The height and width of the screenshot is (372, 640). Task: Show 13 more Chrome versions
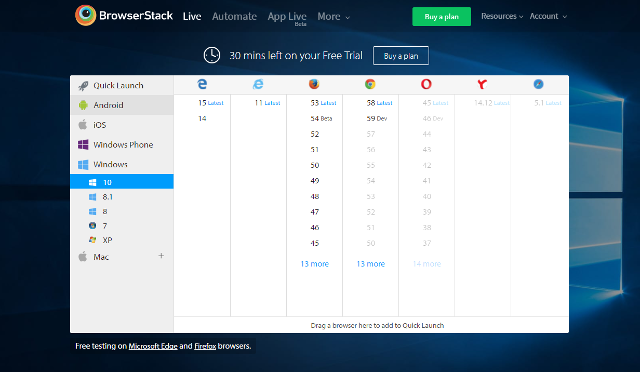[x=371, y=264]
